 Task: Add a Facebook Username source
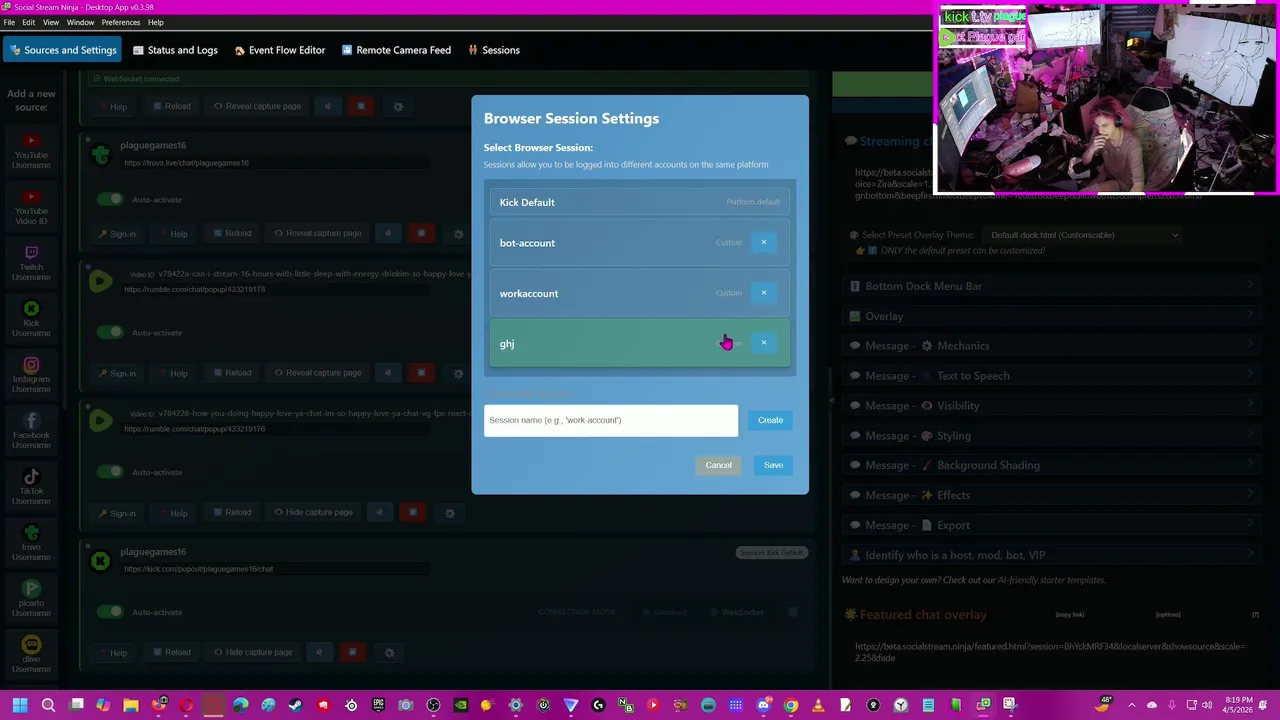[x=31, y=432]
